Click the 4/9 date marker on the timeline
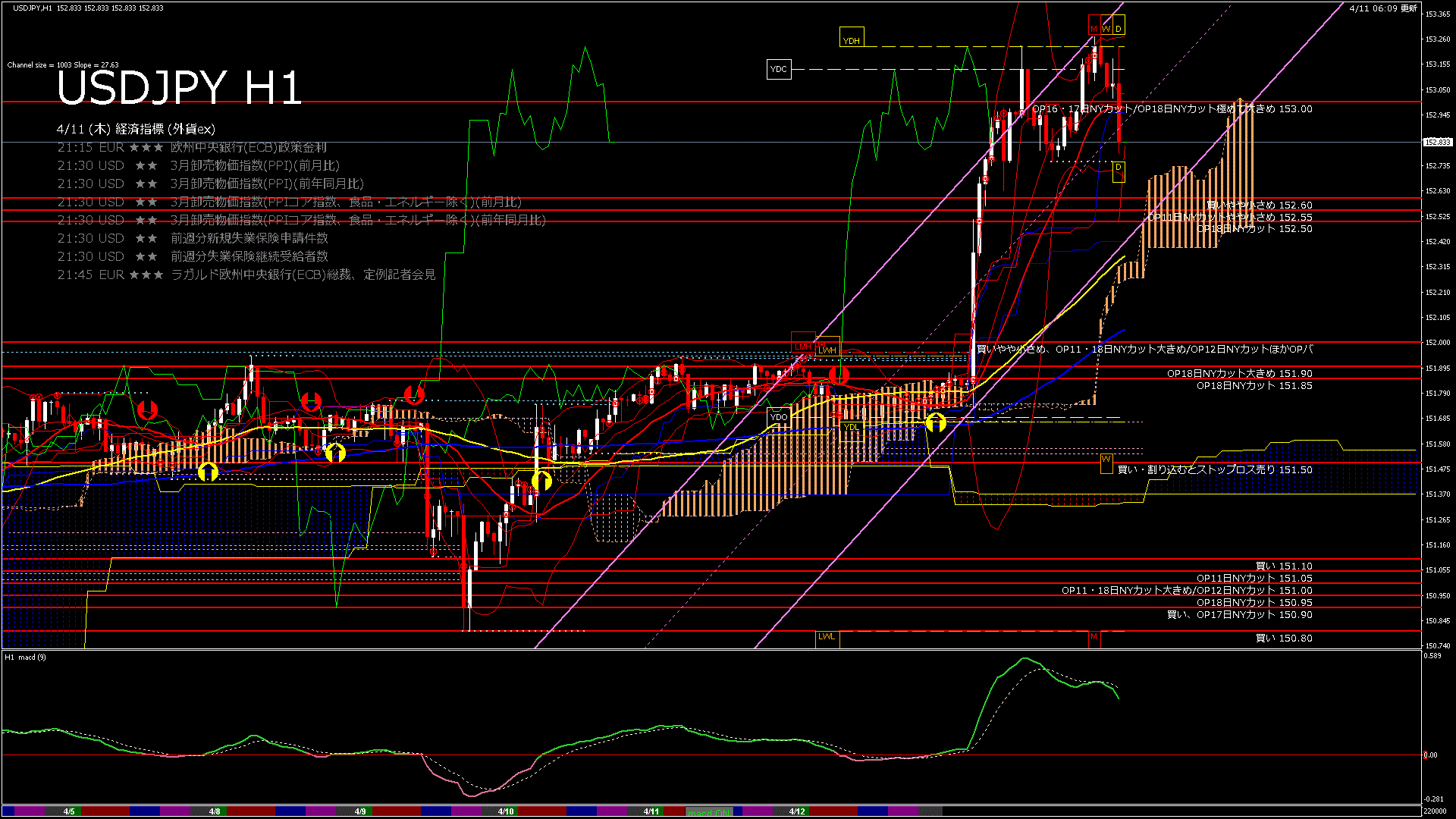Screen dimensions: 1456x819 360,811
